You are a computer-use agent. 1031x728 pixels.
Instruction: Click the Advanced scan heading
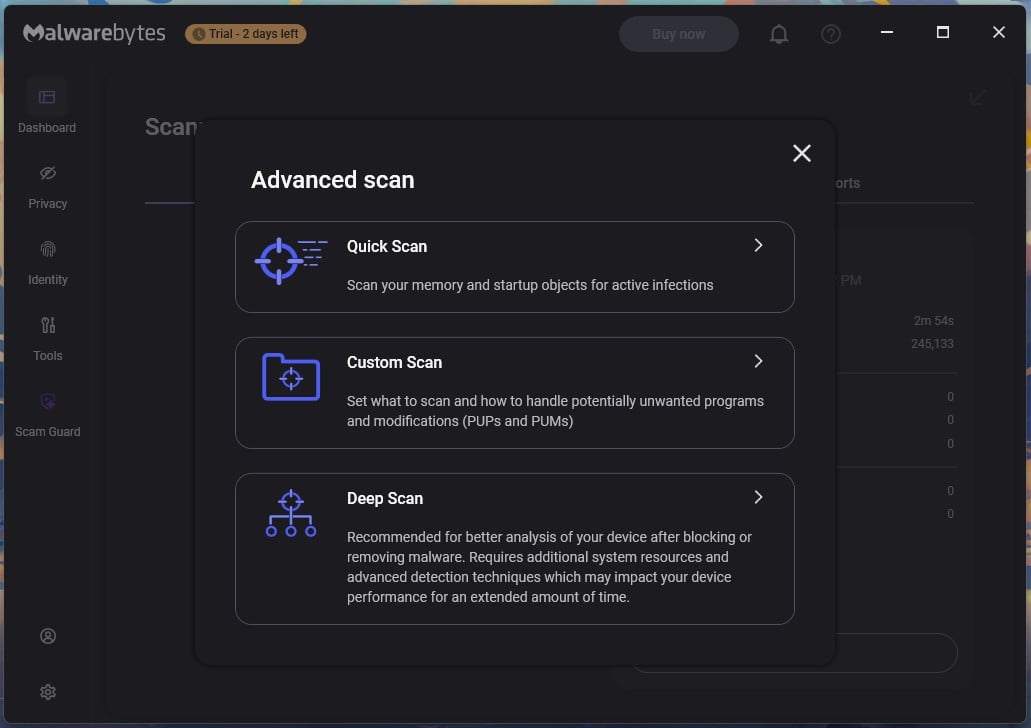click(333, 180)
